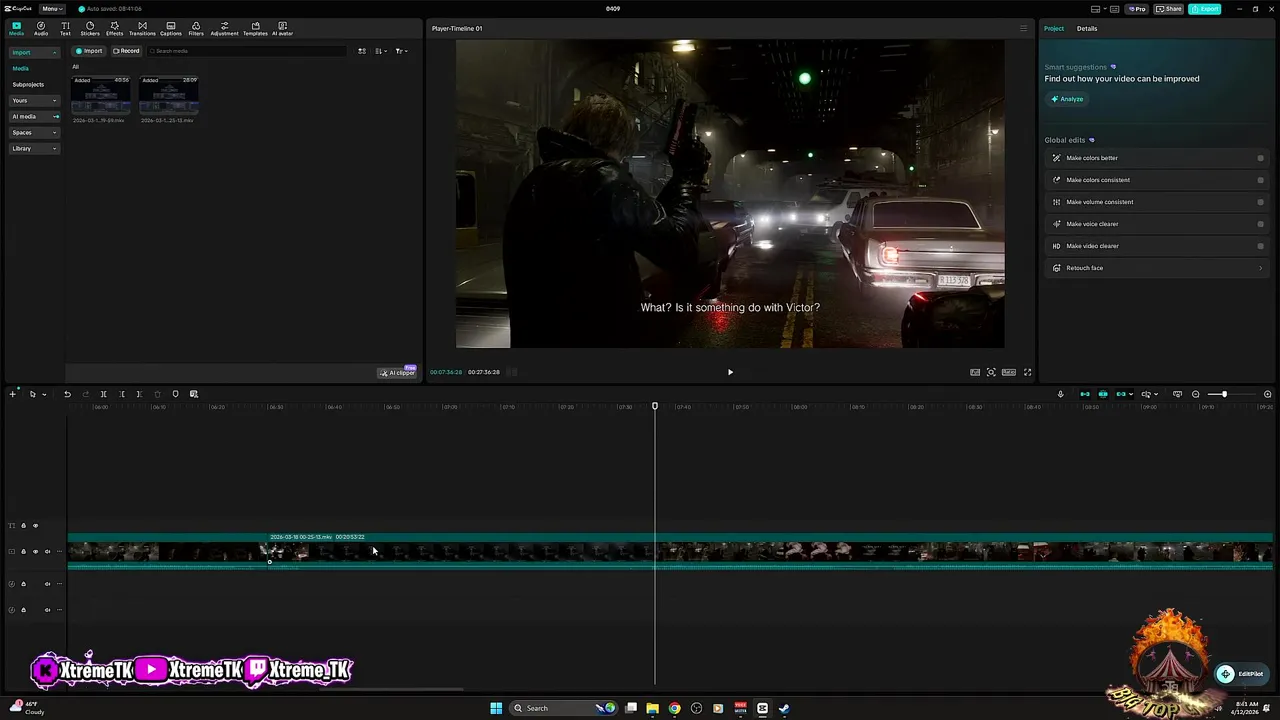Open the Audio panel
Screen dimensions: 1280x720
tap(41, 28)
